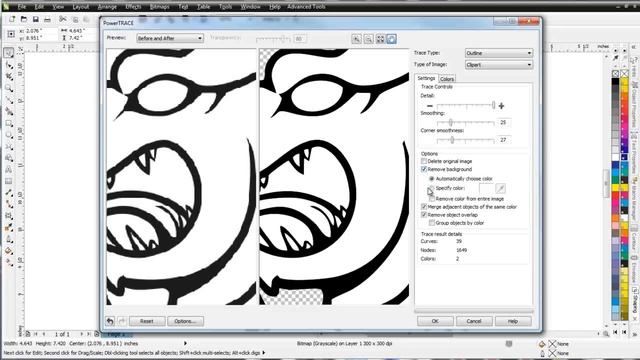The height and width of the screenshot is (360, 640).
Task: Open the Tools menu
Action: pos(225,7)
